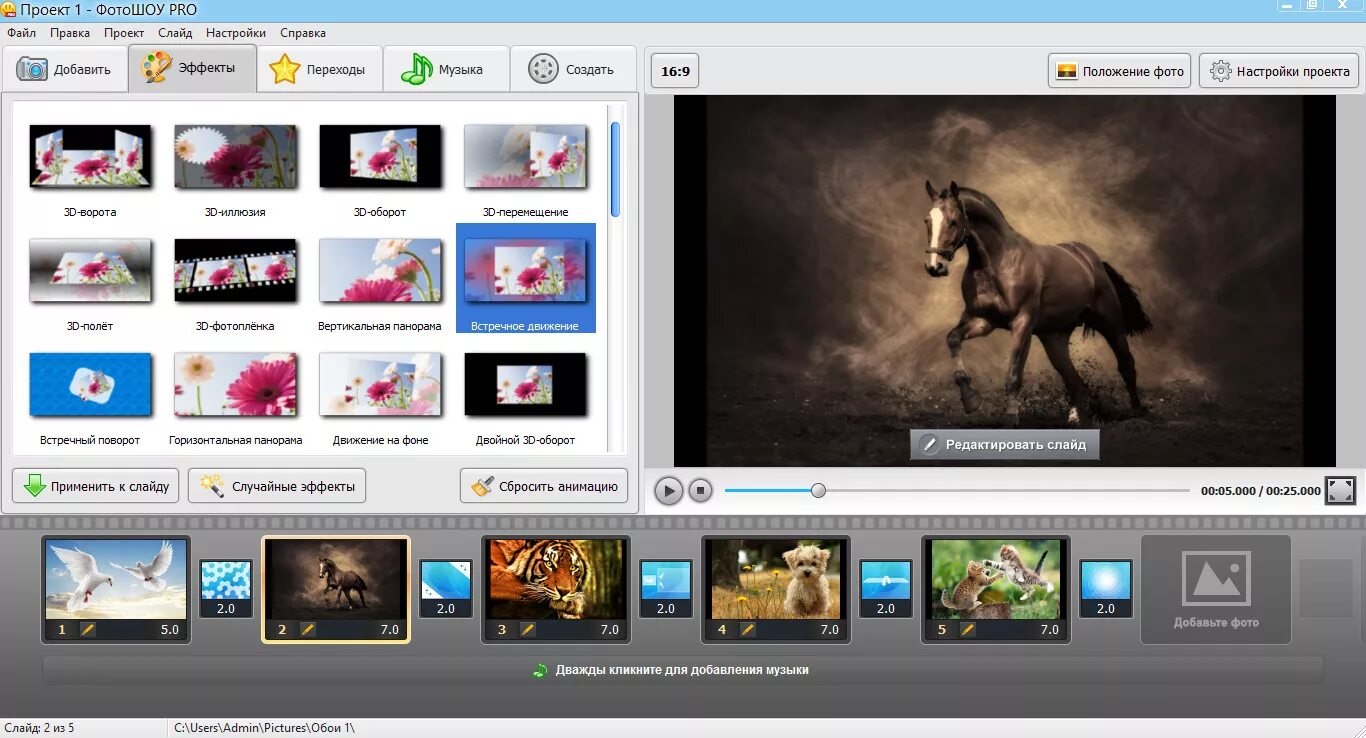Click the time counter 00:05.000 / 00:25.000
This screenshot has width=1366, height=738.
coord(1260,491)
